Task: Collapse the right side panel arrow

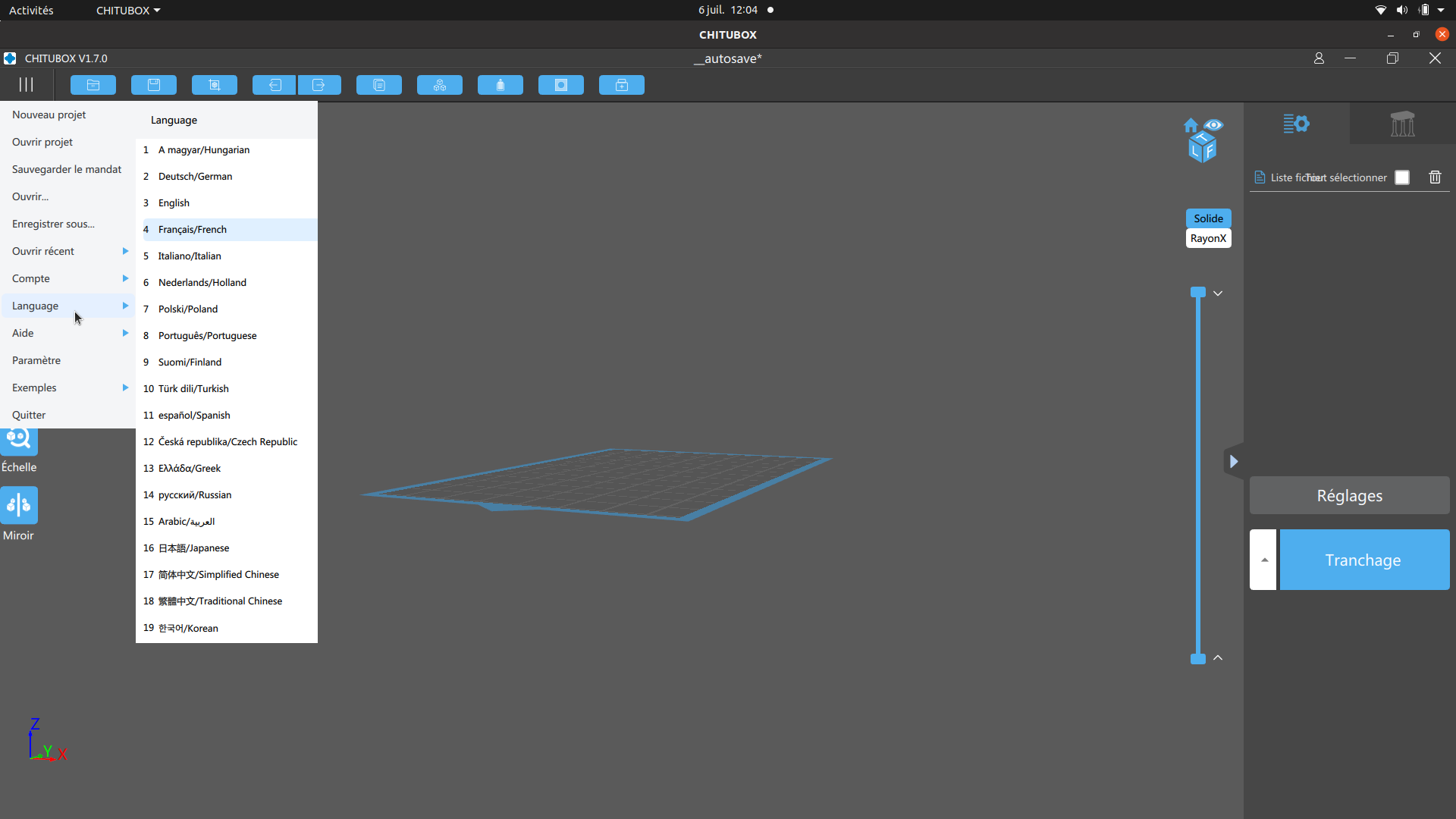Action: [1234, 461]
